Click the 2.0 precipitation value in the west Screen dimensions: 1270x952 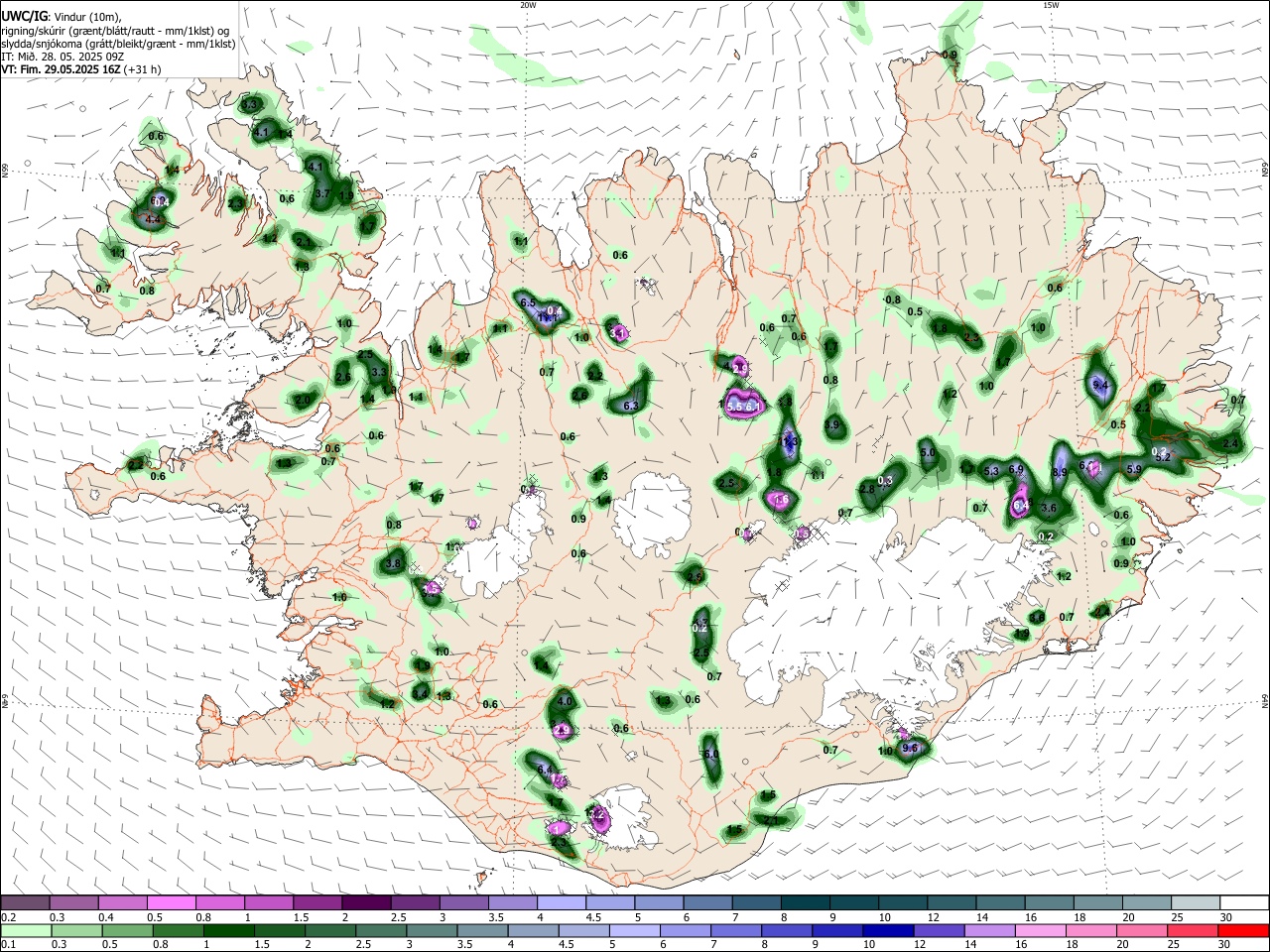pos(303,400)
